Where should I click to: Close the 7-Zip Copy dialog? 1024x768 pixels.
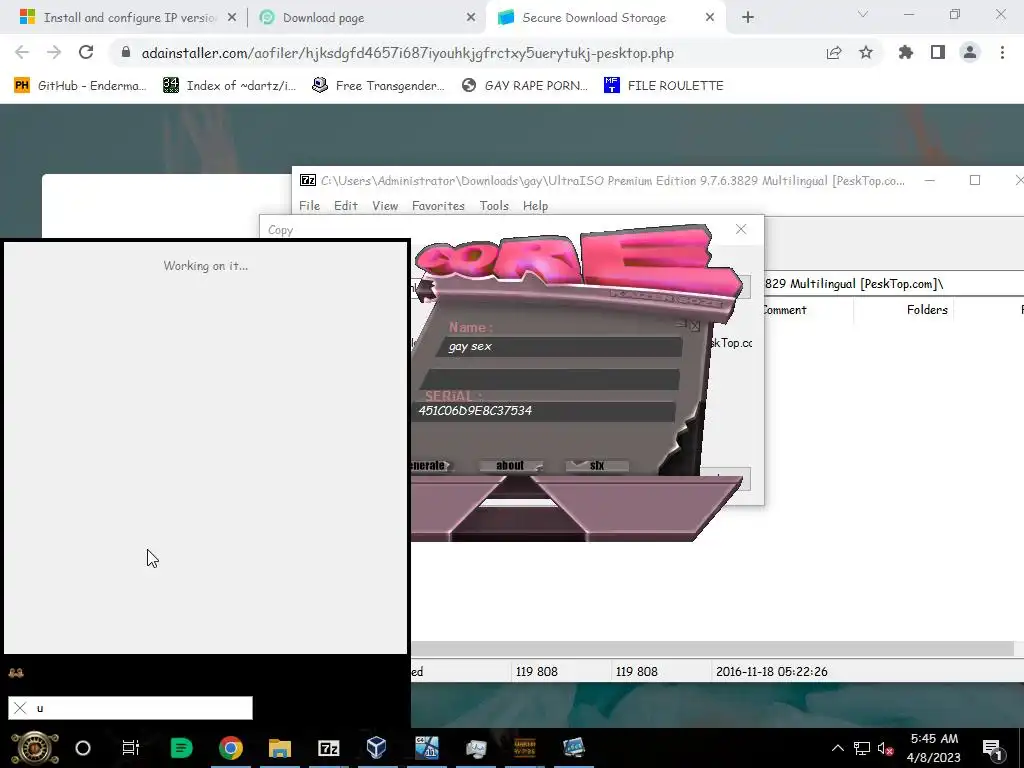coord(741,229)
